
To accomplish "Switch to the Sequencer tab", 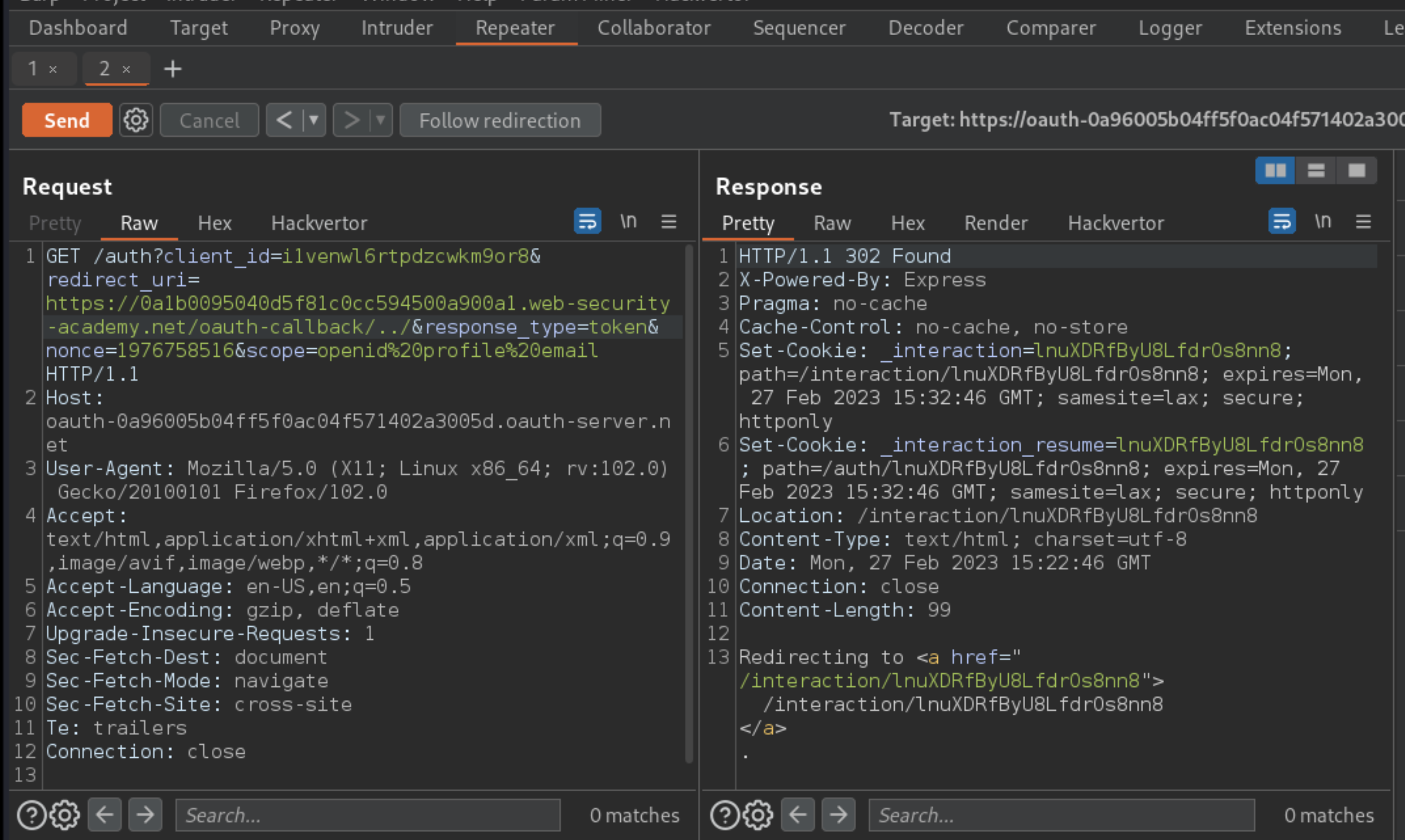I will (799, 28).
